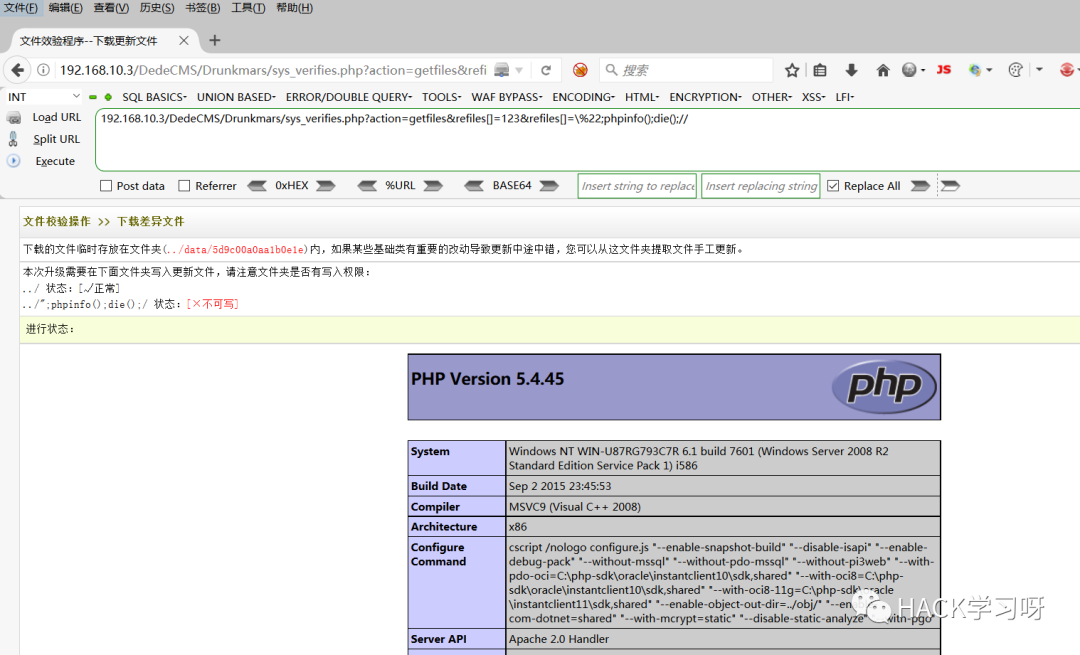Viewport: 1080px width, 655px height.
Task: Open the INT type dropdown
Action: coord(44,97)
